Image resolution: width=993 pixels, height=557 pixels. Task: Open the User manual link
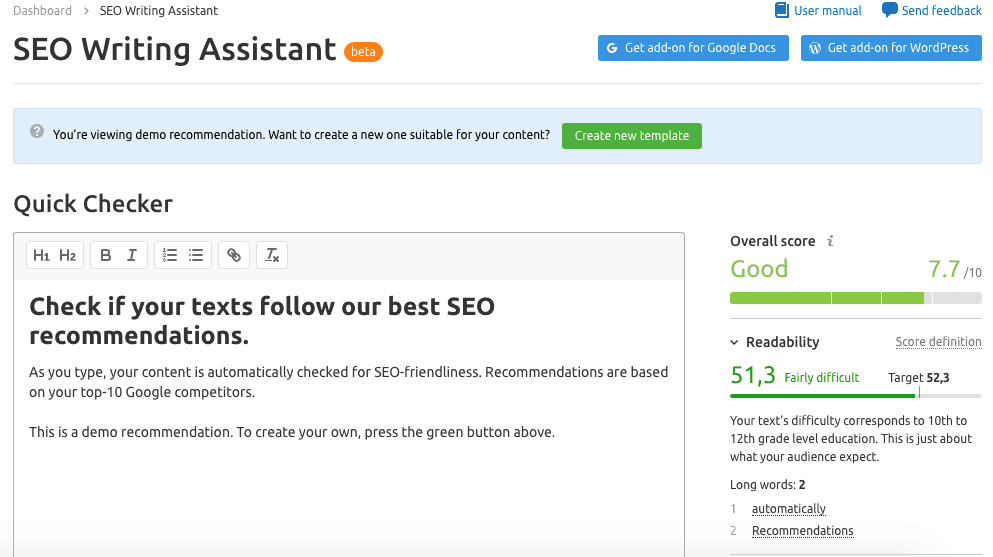click(x=818, y=11)
